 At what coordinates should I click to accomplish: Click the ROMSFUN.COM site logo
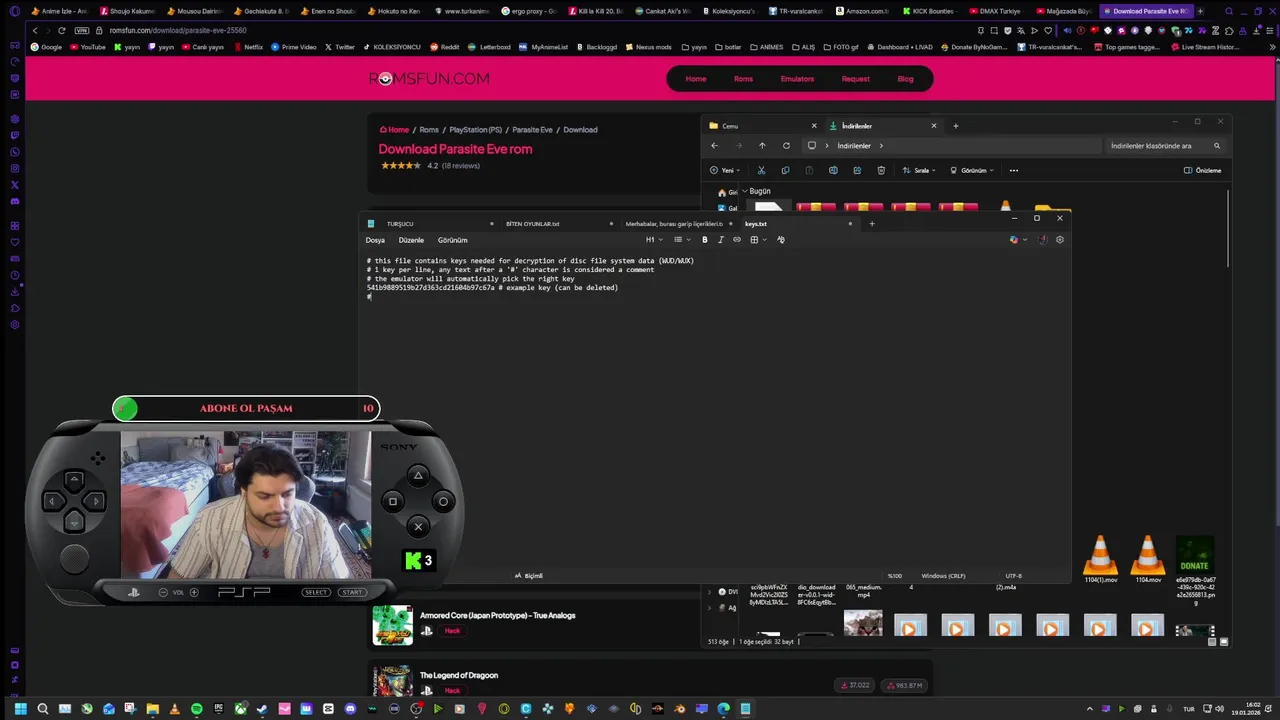click(x=429, y=79)
